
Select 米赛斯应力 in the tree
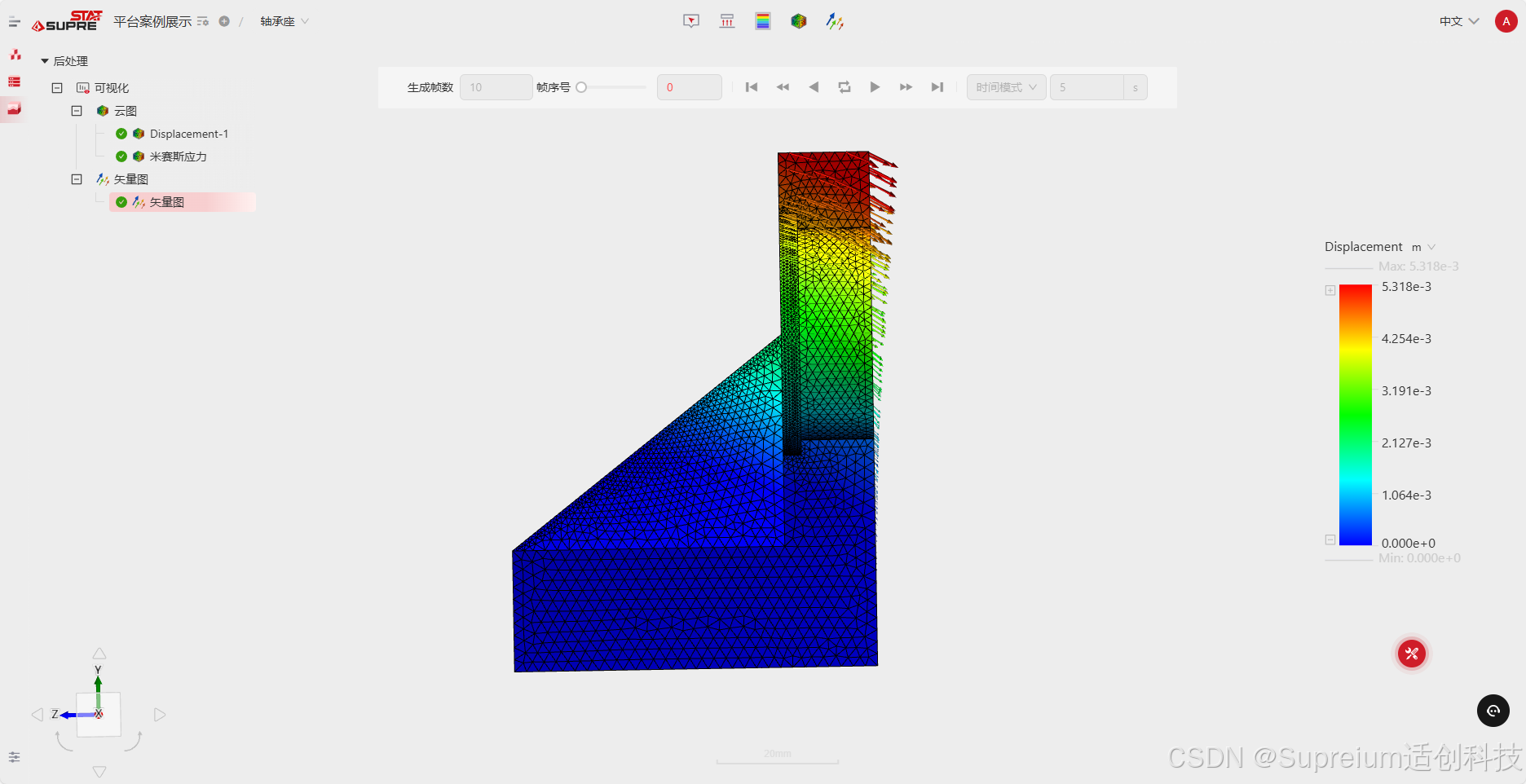179,156
